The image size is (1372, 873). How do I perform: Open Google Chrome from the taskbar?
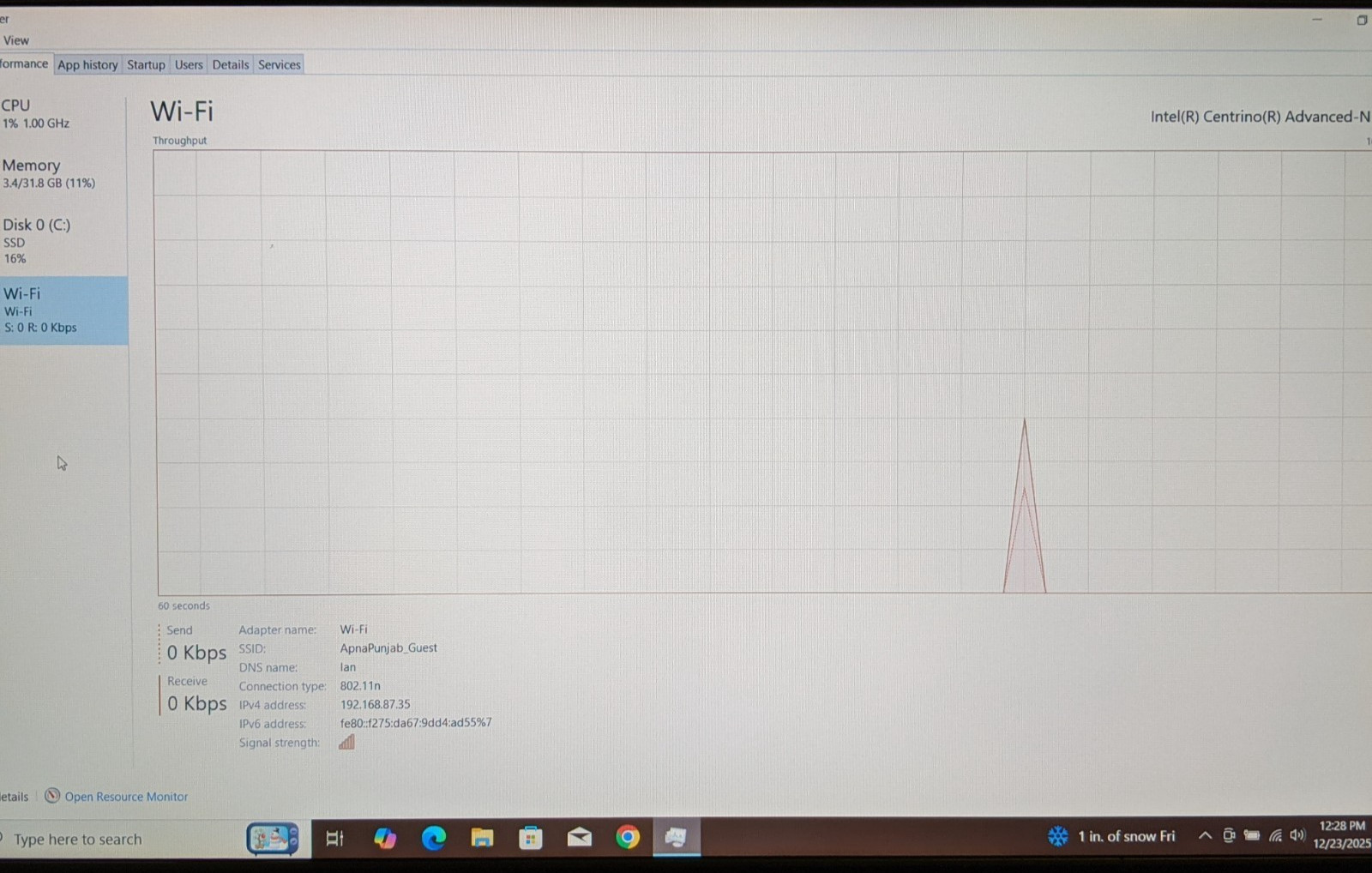click(628, 837)
